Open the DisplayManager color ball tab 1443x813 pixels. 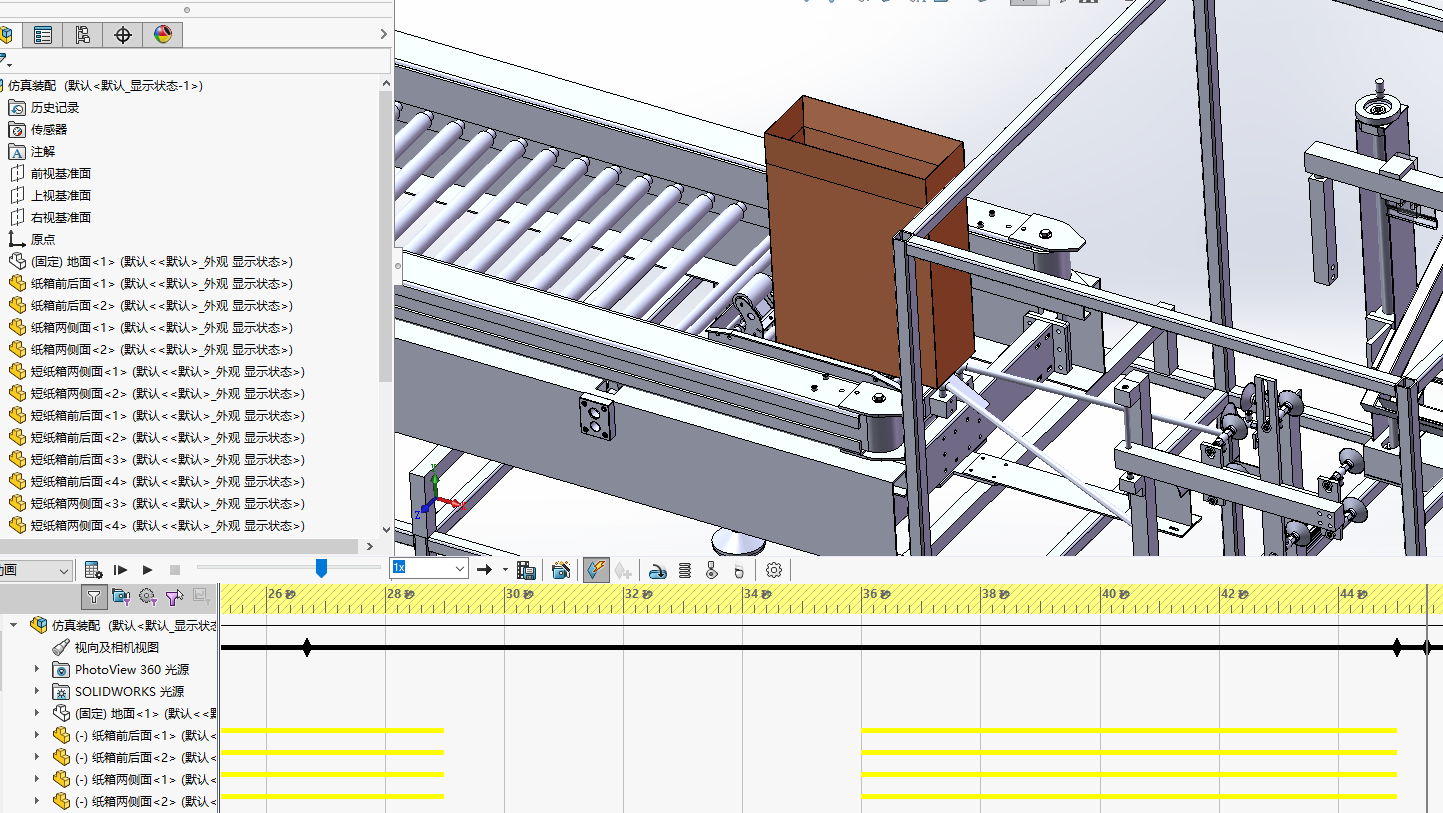[163, 35]
